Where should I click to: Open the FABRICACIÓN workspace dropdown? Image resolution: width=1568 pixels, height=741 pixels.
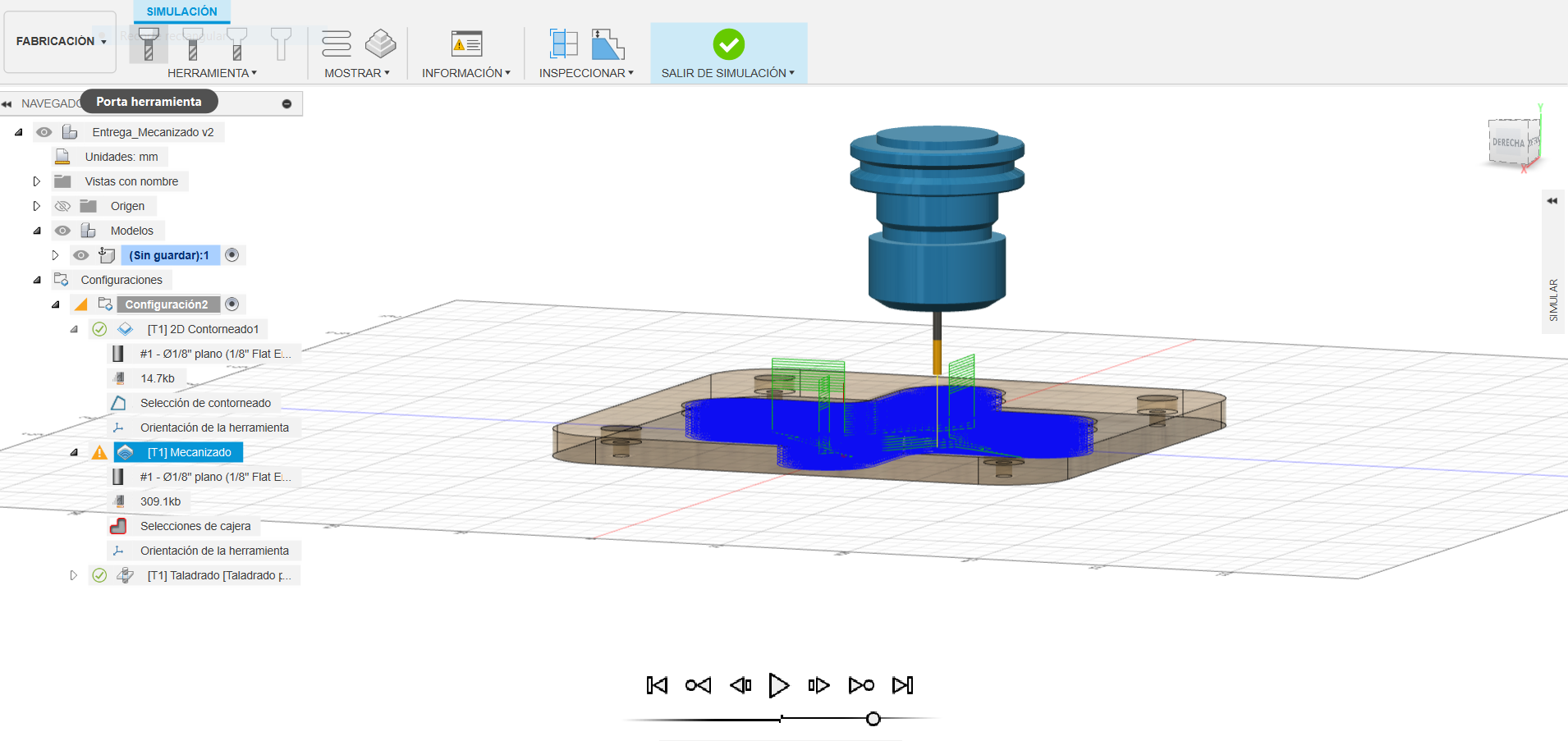coord(61,41)
